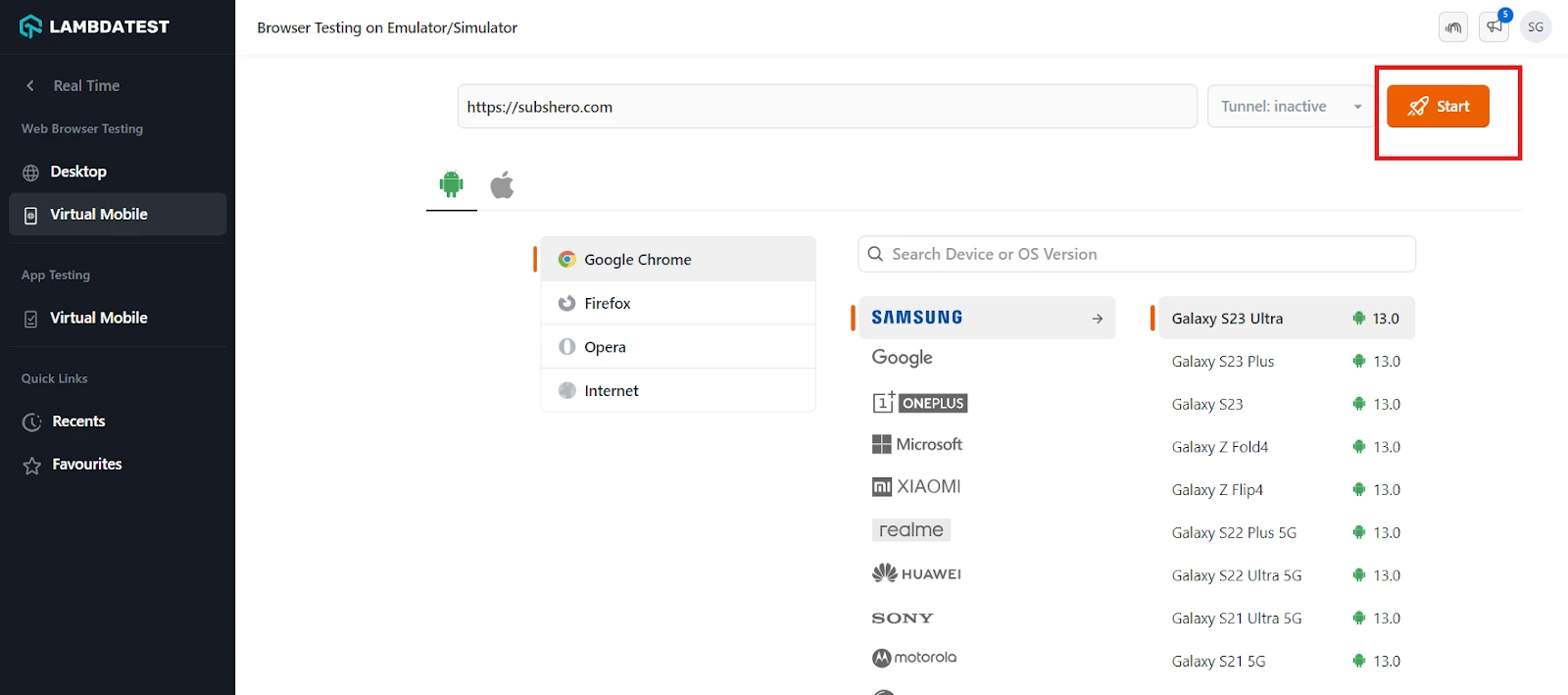Image resolution: width=1568 pixels, height=695 pixels.
Task: Select the Microsoft brand
Action: tap(917, 444)
